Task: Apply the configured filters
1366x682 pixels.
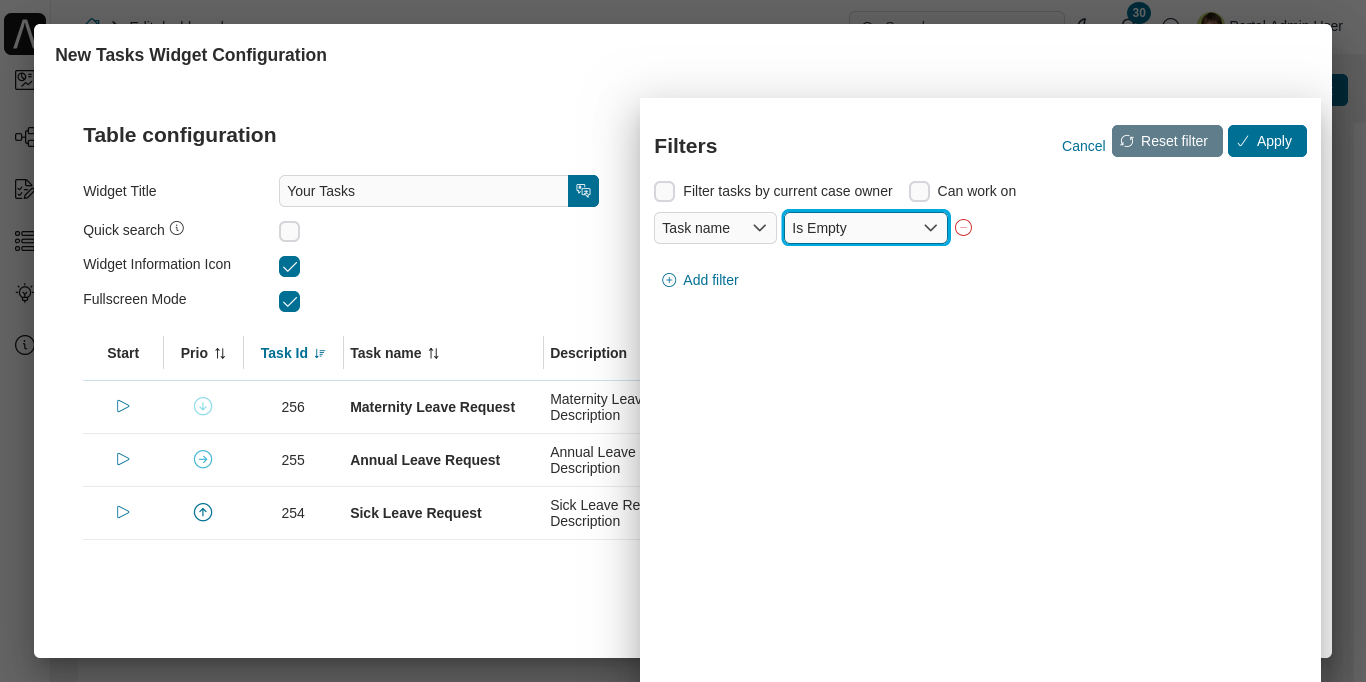Action: click(x=1267, y=141)
